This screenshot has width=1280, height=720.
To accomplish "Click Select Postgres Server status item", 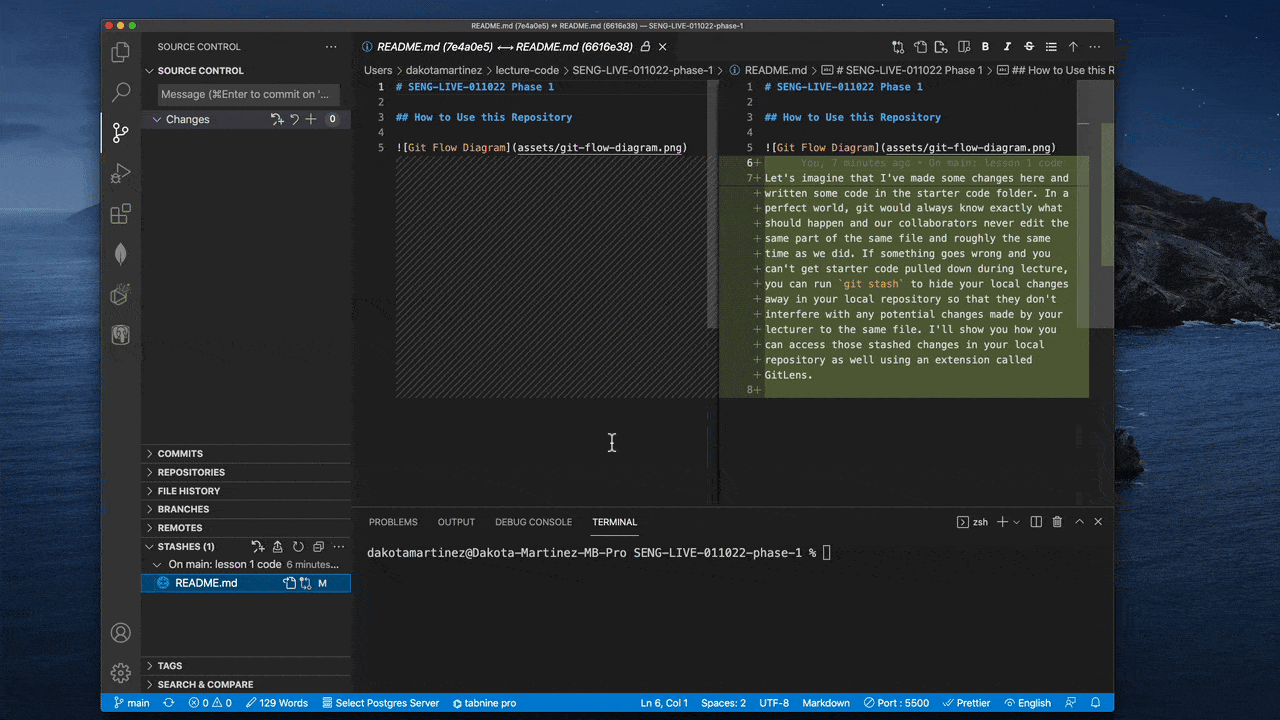I will (x=379, y=703).
